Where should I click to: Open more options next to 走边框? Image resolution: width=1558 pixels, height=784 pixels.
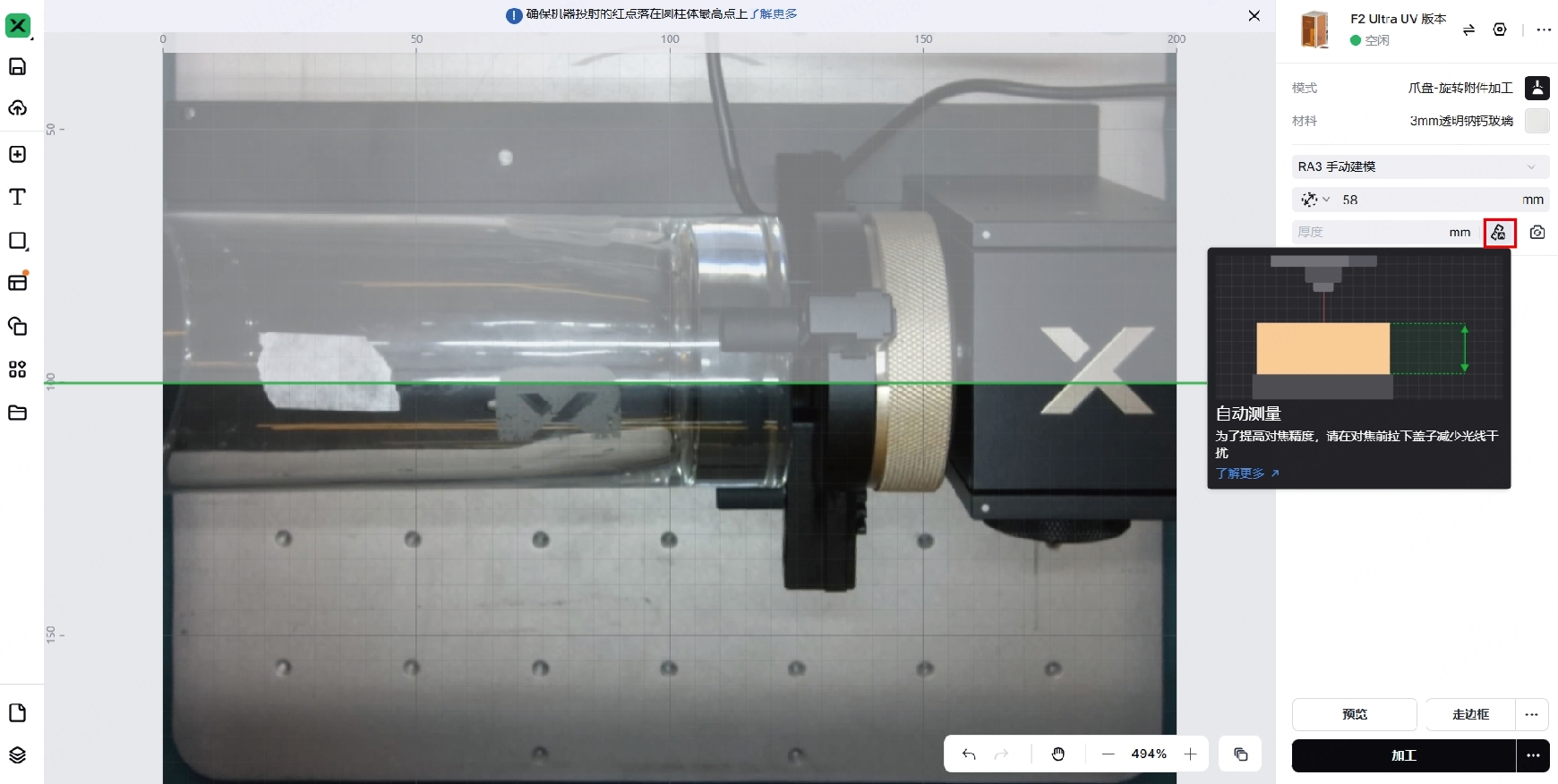point(1532,714)
